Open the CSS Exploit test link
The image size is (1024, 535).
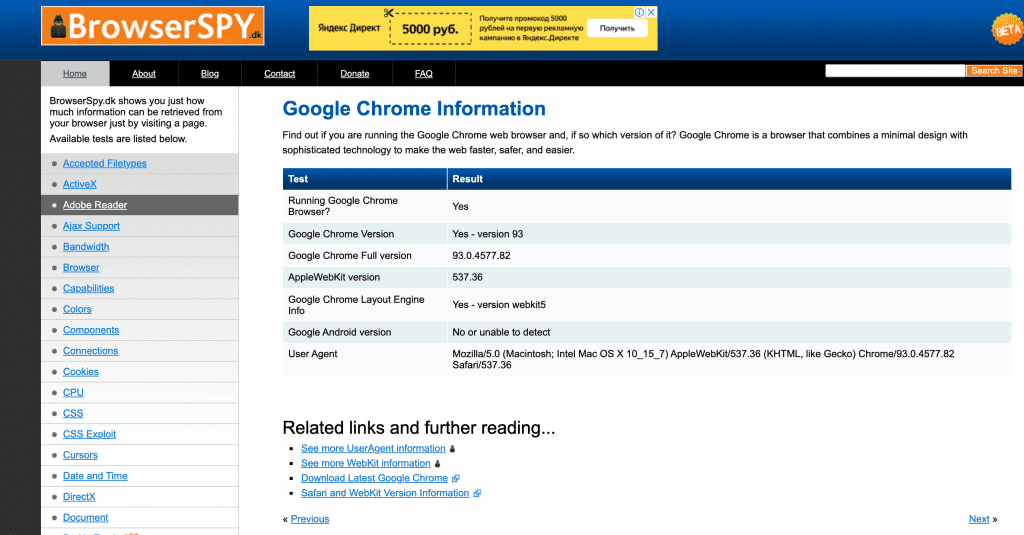click(89, 434)
